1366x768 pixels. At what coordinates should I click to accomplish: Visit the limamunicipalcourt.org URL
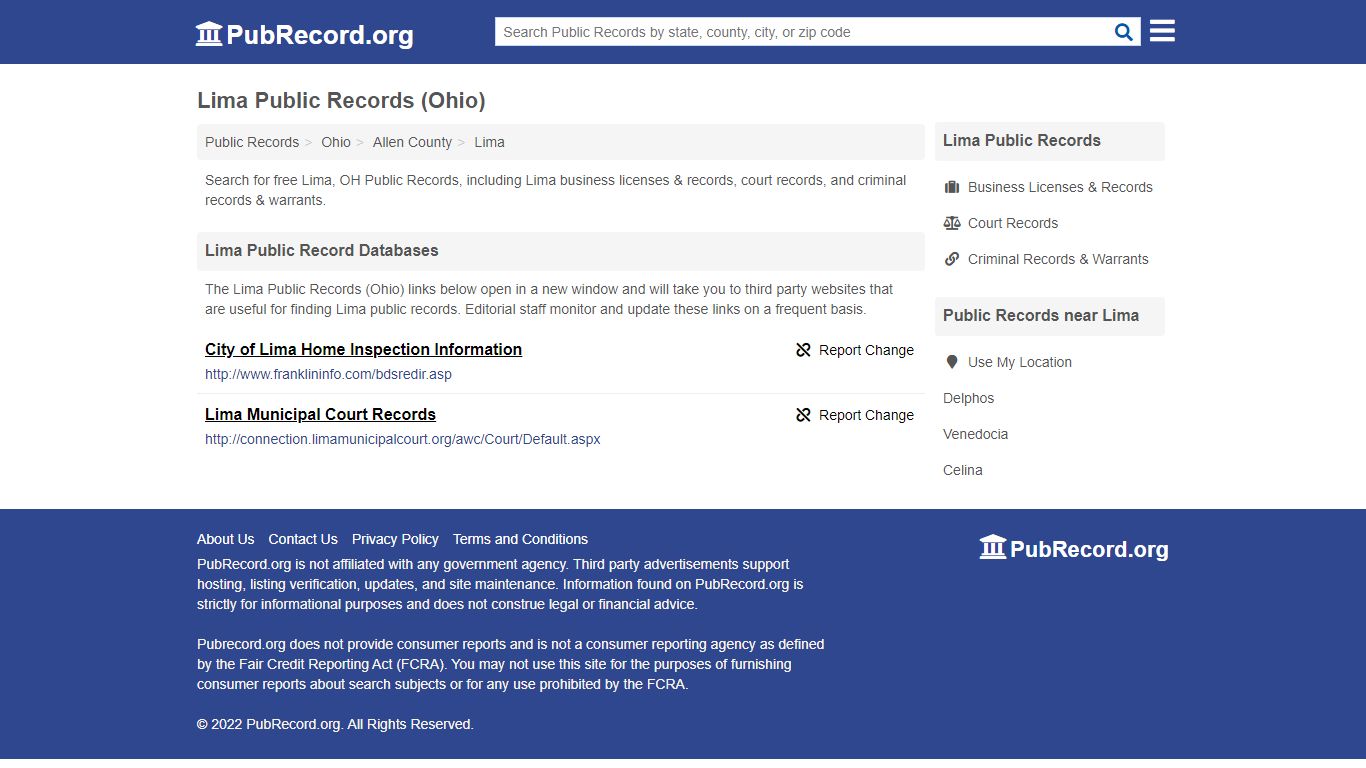point(402,439)
